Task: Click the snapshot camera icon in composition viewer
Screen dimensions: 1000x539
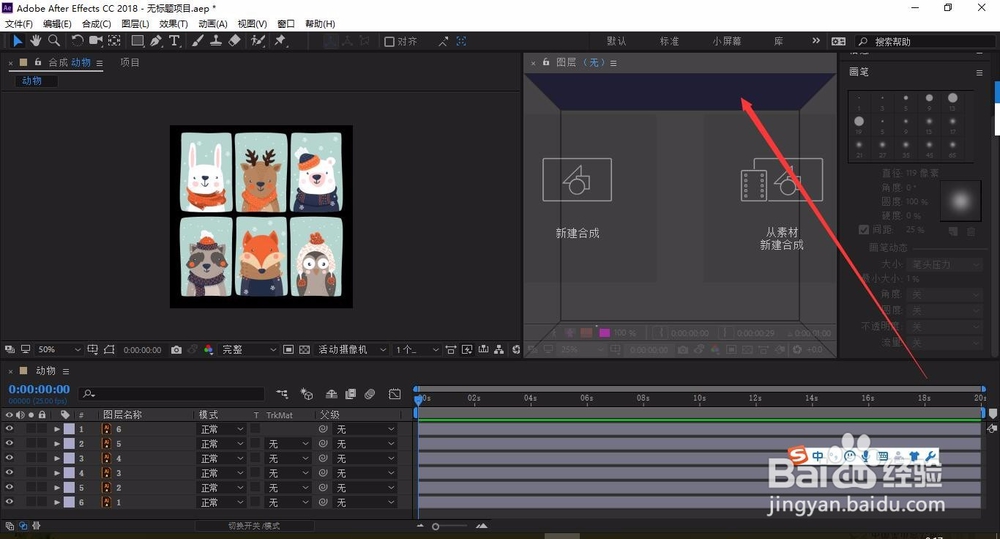Action: click(176, 350)
